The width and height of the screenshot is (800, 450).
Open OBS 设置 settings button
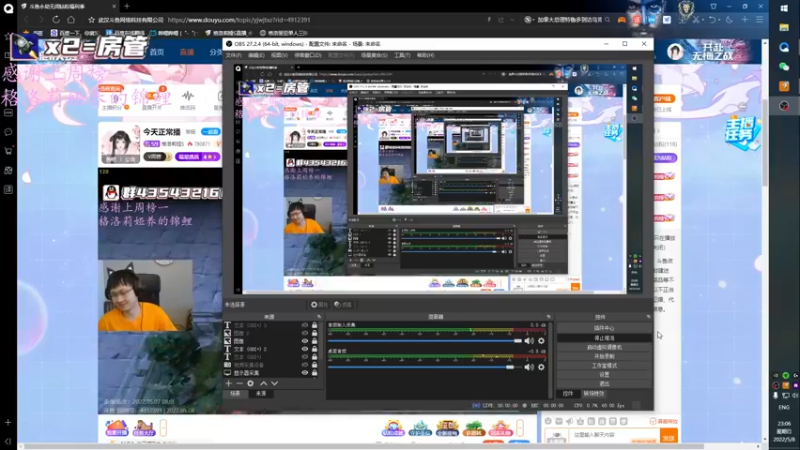click(x=604, y=374)
